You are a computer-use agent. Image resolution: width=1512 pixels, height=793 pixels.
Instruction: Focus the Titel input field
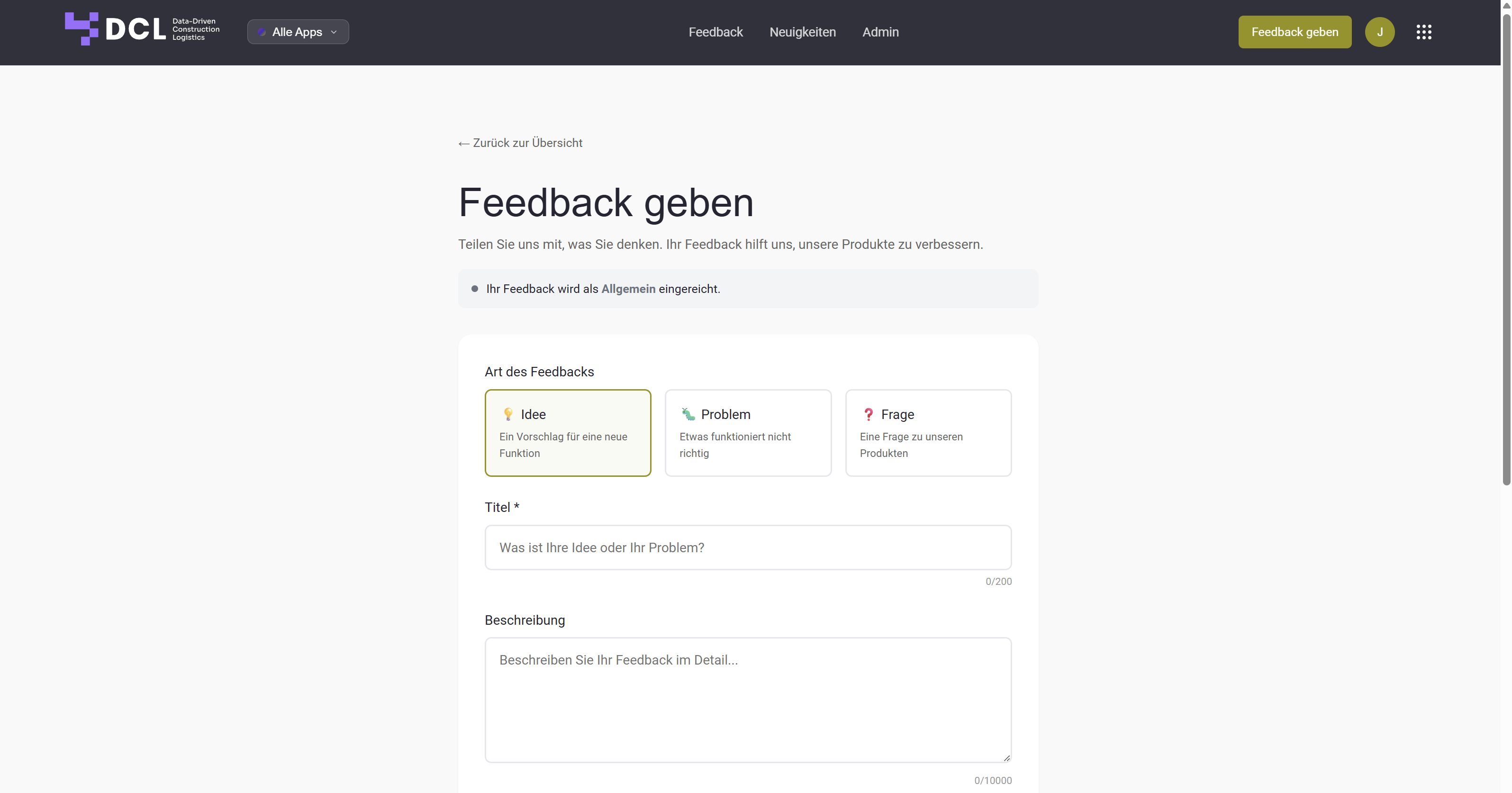pyautogui.click(x=748, y=547)
